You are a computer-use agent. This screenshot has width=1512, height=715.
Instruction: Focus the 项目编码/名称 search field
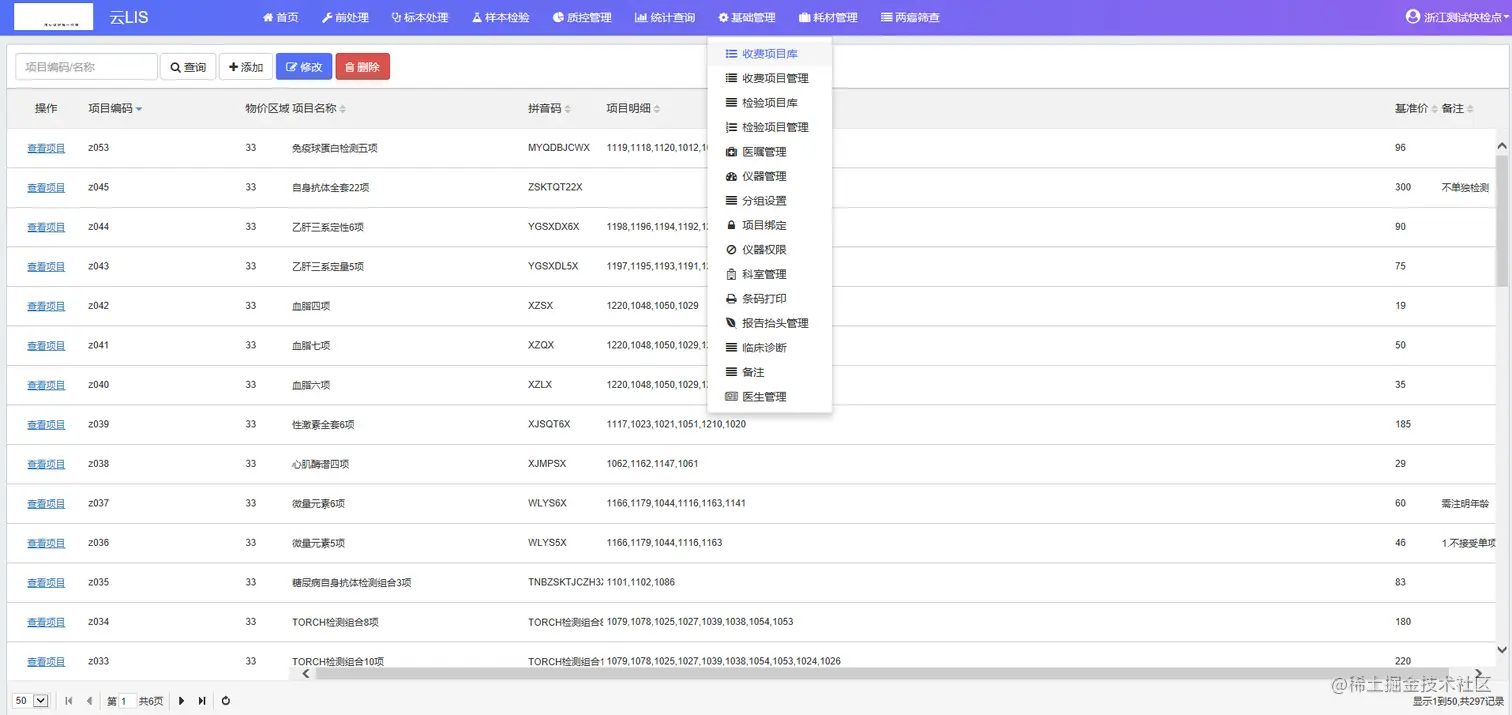tap(87, 67)
